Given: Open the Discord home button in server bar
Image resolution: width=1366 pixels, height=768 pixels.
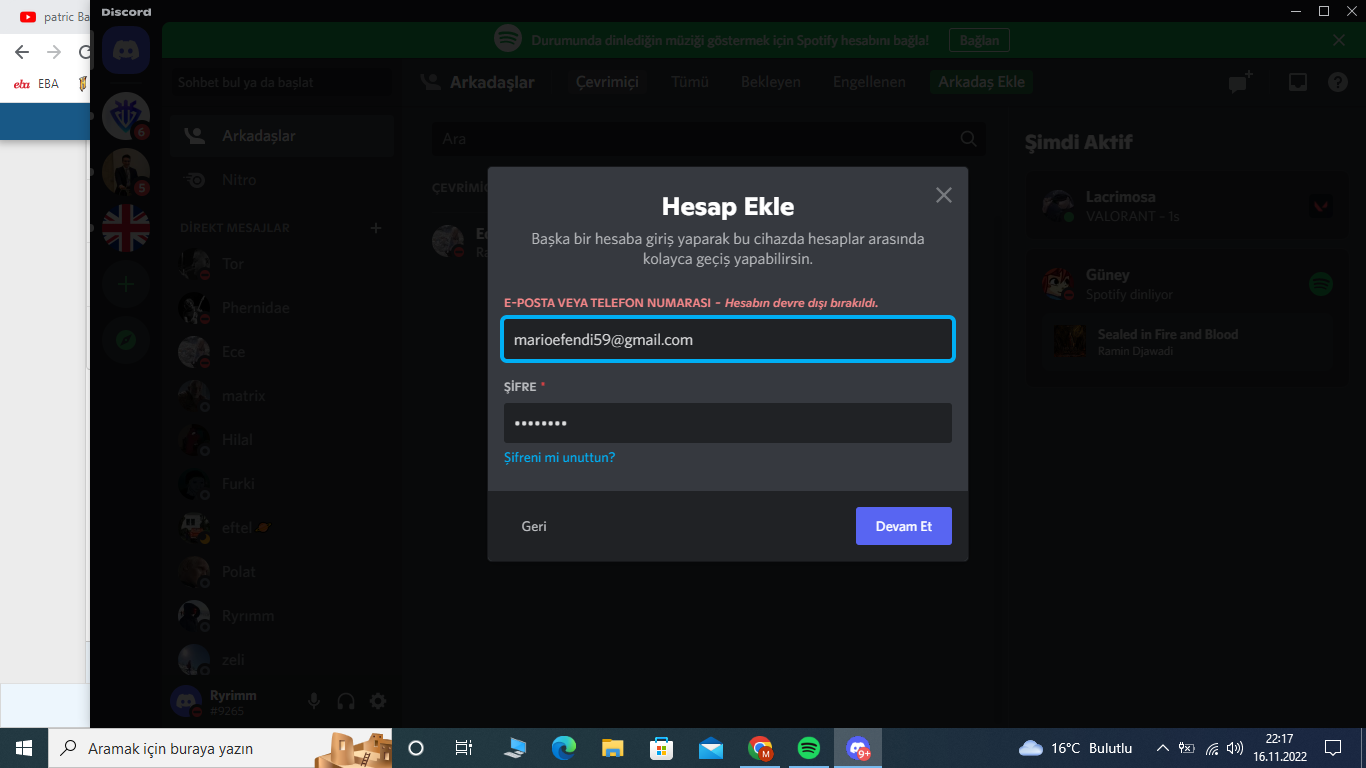Looking at the screenshot, I should (x=126, y=51).
